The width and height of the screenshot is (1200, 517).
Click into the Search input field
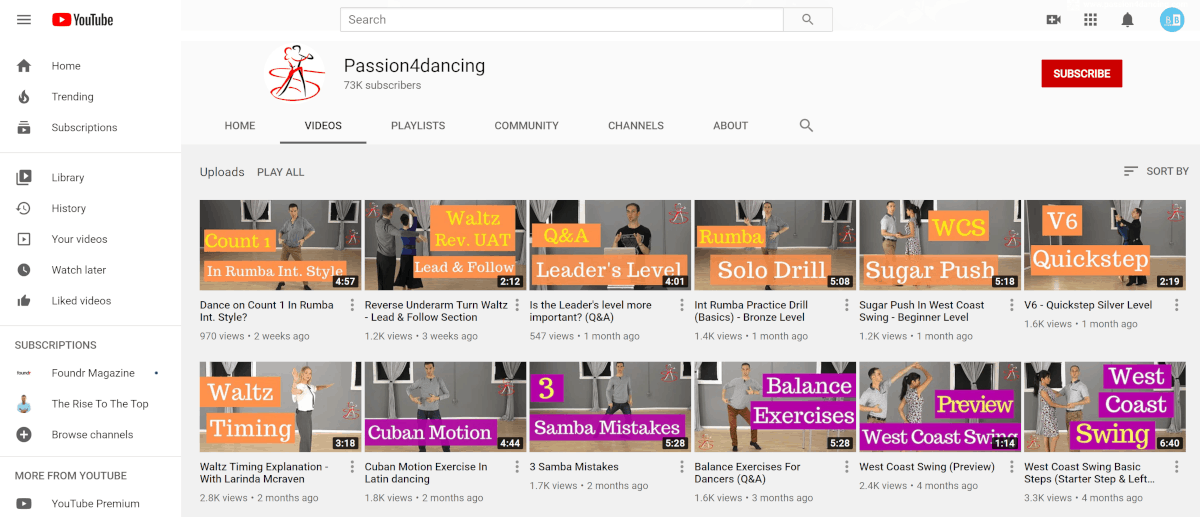[562, 20]
